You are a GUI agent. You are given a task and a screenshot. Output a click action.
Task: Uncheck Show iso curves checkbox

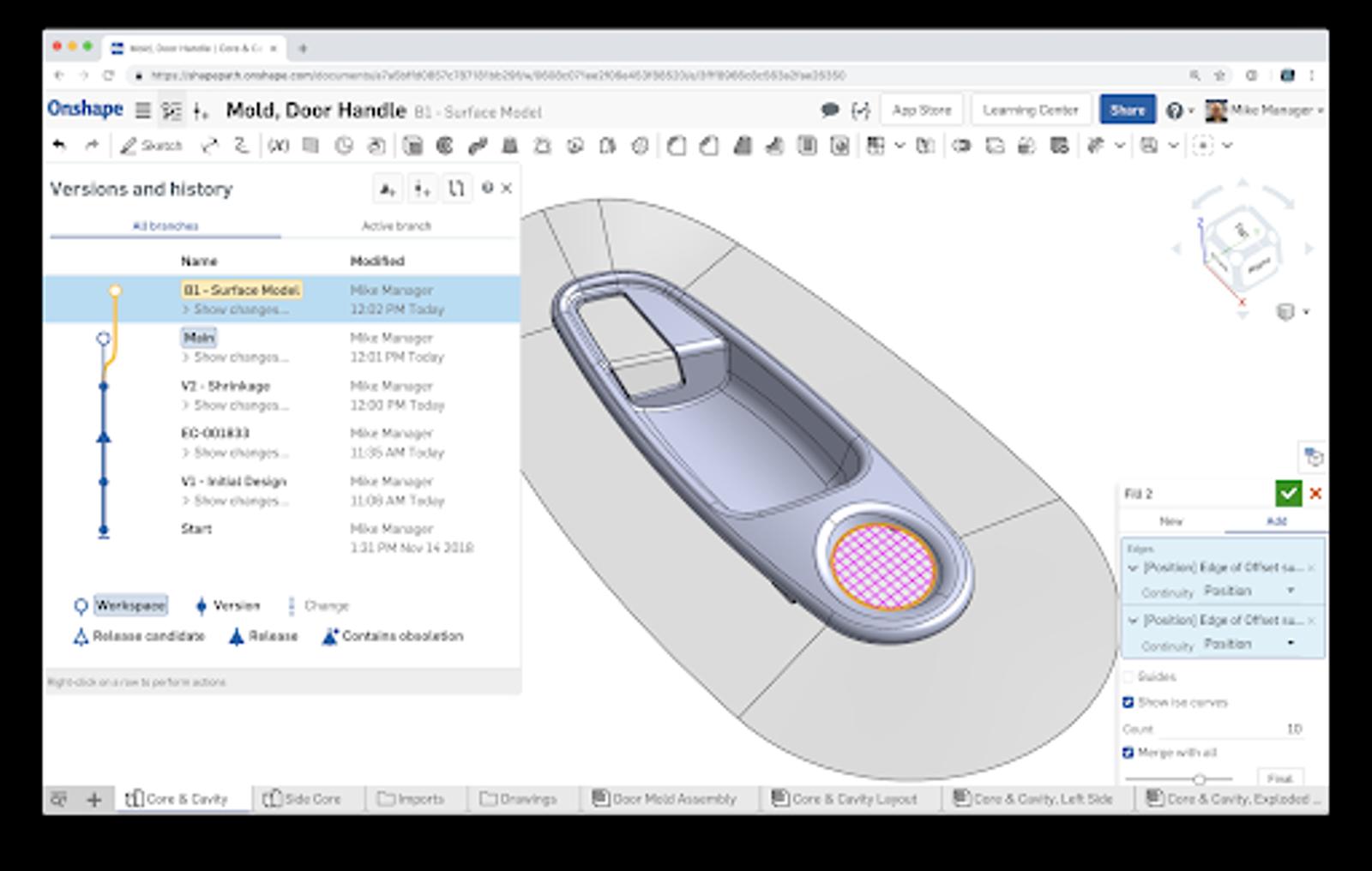(1128, 702)
